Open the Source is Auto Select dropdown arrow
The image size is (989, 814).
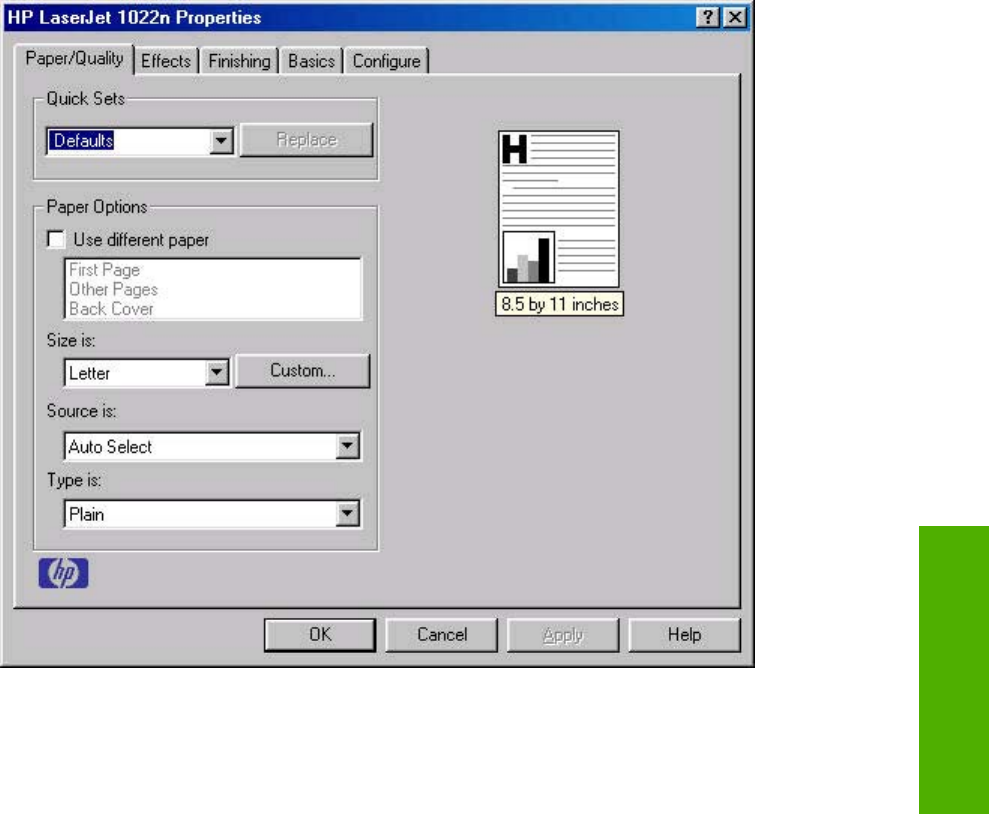click(347, 446)
